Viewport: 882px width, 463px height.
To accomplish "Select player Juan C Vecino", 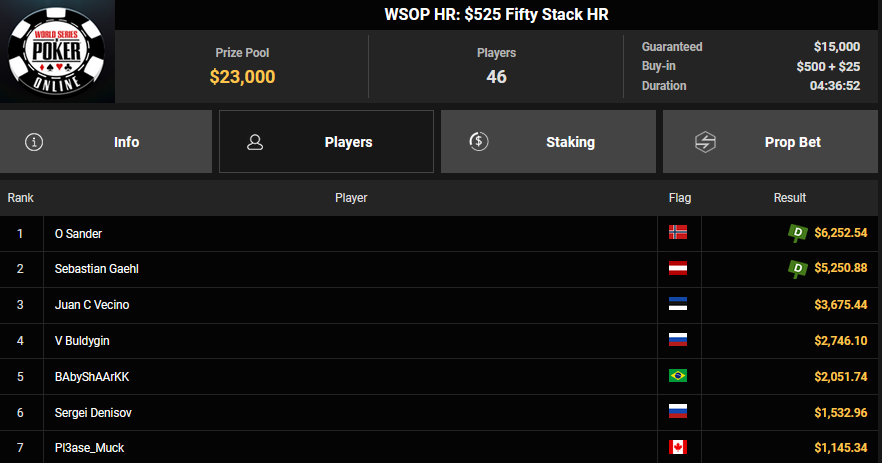I will [92, 305].
